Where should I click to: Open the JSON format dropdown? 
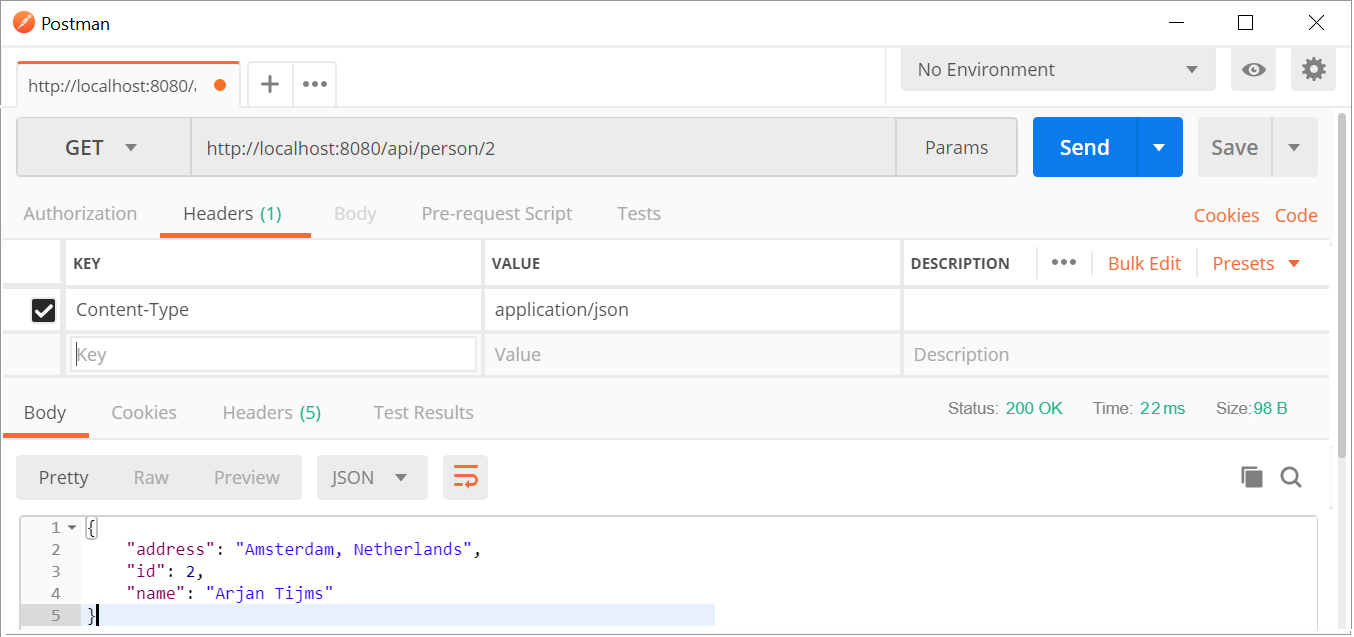[371, 478]
